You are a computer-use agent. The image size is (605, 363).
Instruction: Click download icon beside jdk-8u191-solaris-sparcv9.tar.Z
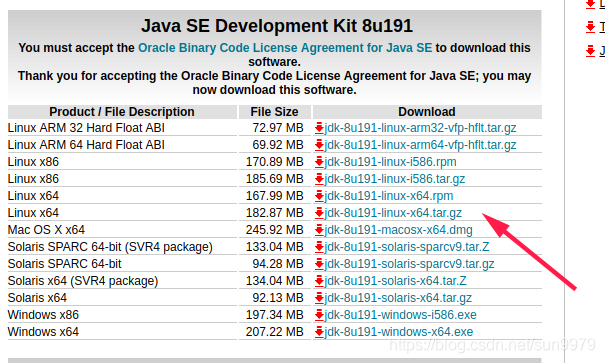tap(319, 247)
